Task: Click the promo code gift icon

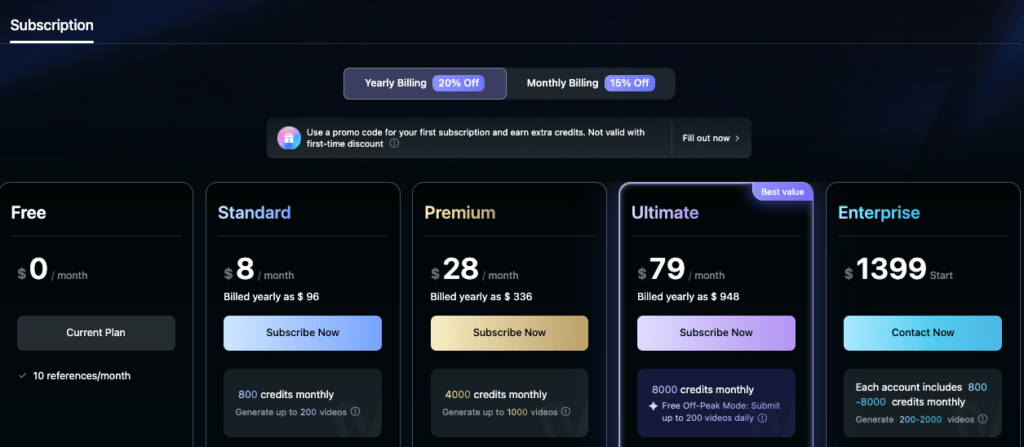Action: (289, 138)
